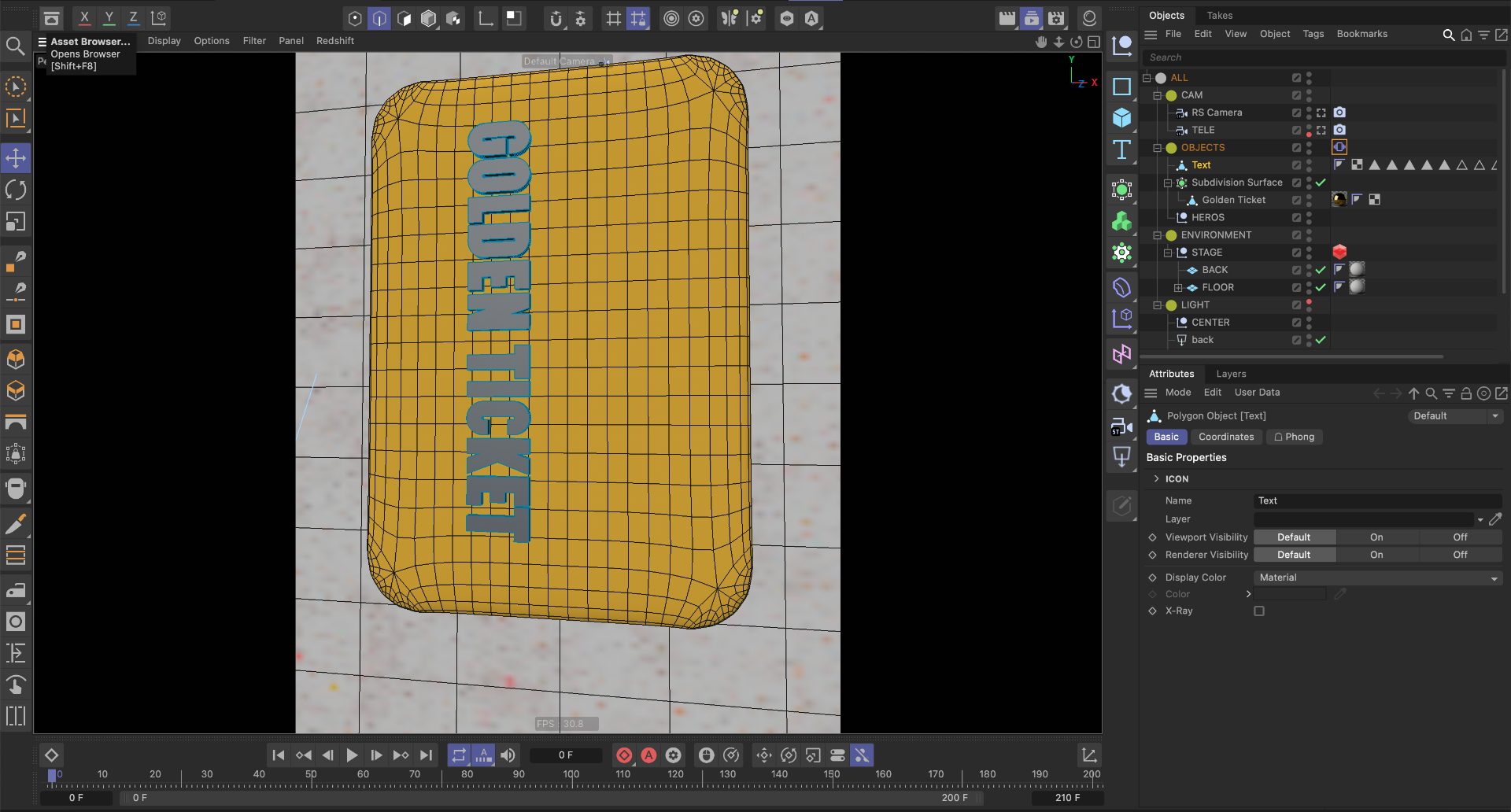Click the Golden Ticket material tag
This screenshot has height=812, width=1511.
point(1339,200)
